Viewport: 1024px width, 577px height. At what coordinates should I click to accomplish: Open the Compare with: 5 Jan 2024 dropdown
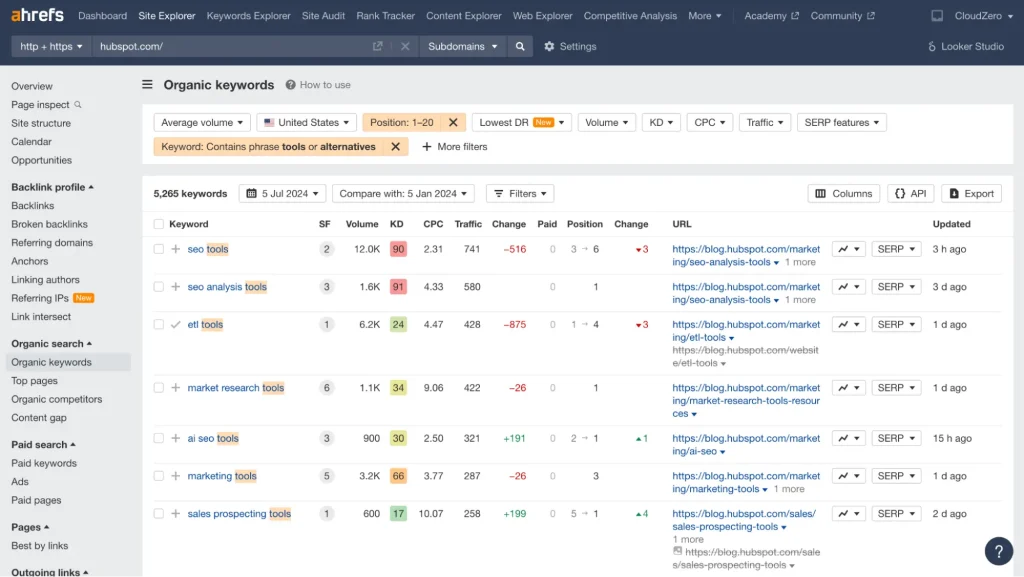point(403,193)
